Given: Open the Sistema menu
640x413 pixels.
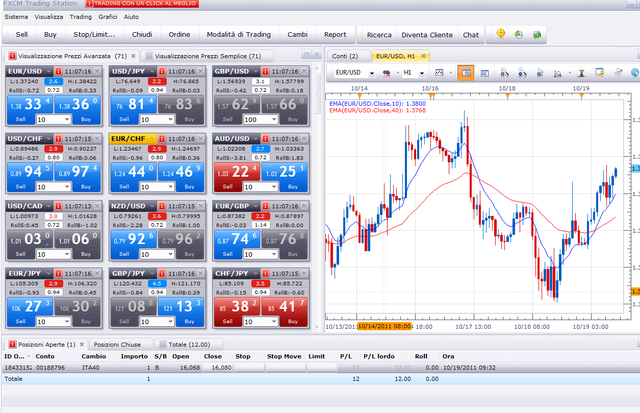Looking at the screenshot, I should point(16,17).
